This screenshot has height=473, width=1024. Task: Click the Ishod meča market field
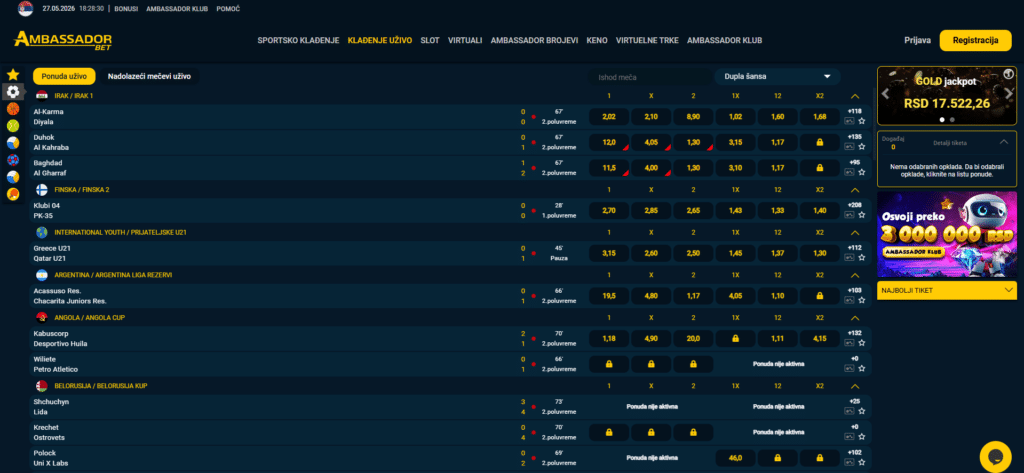(x=650, y=77)
